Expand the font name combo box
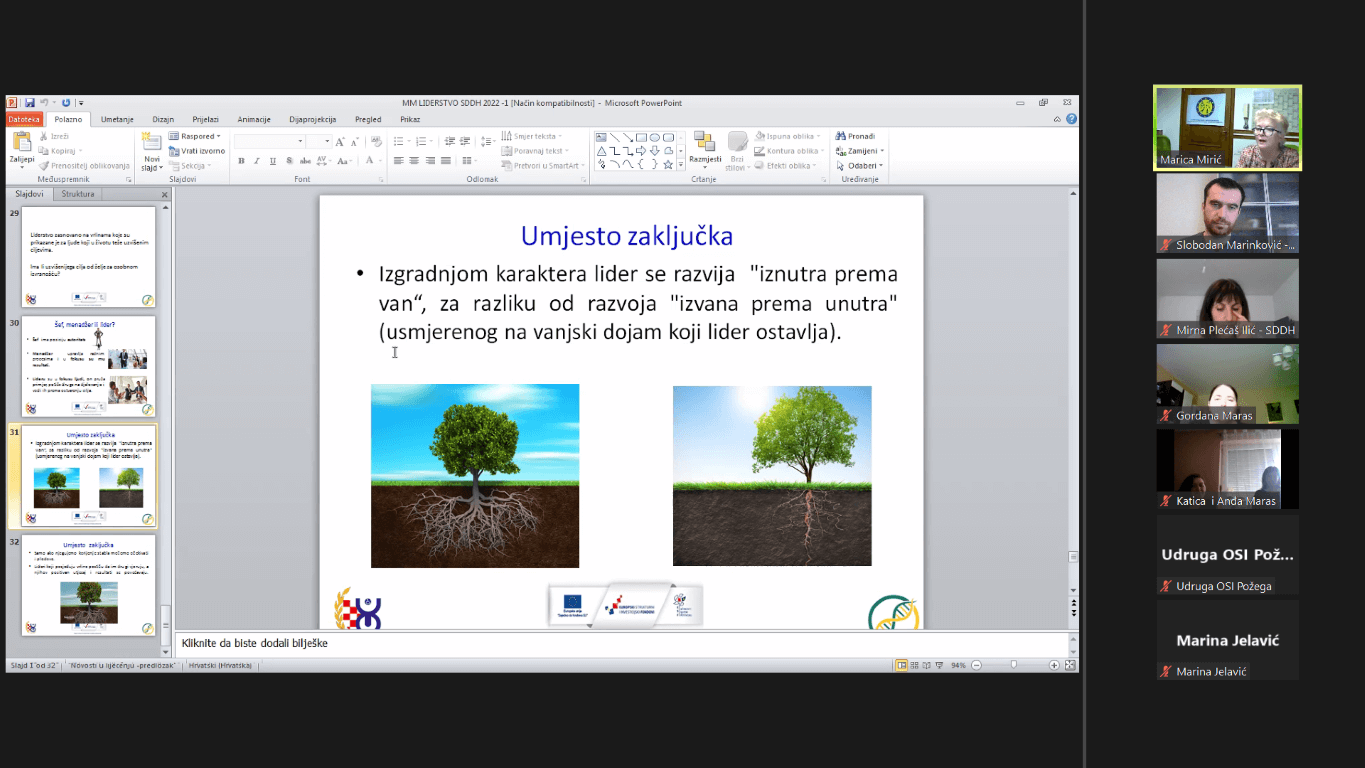This screenshot has height=768, width=1365. point(299,142)
